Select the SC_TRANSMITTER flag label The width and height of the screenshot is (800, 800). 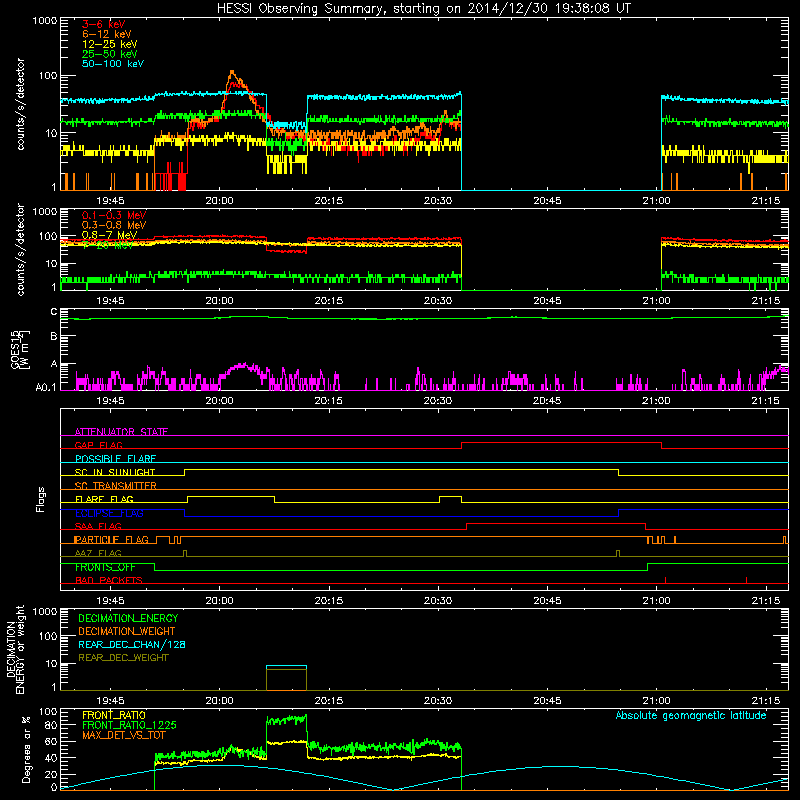tap(115, 486)
